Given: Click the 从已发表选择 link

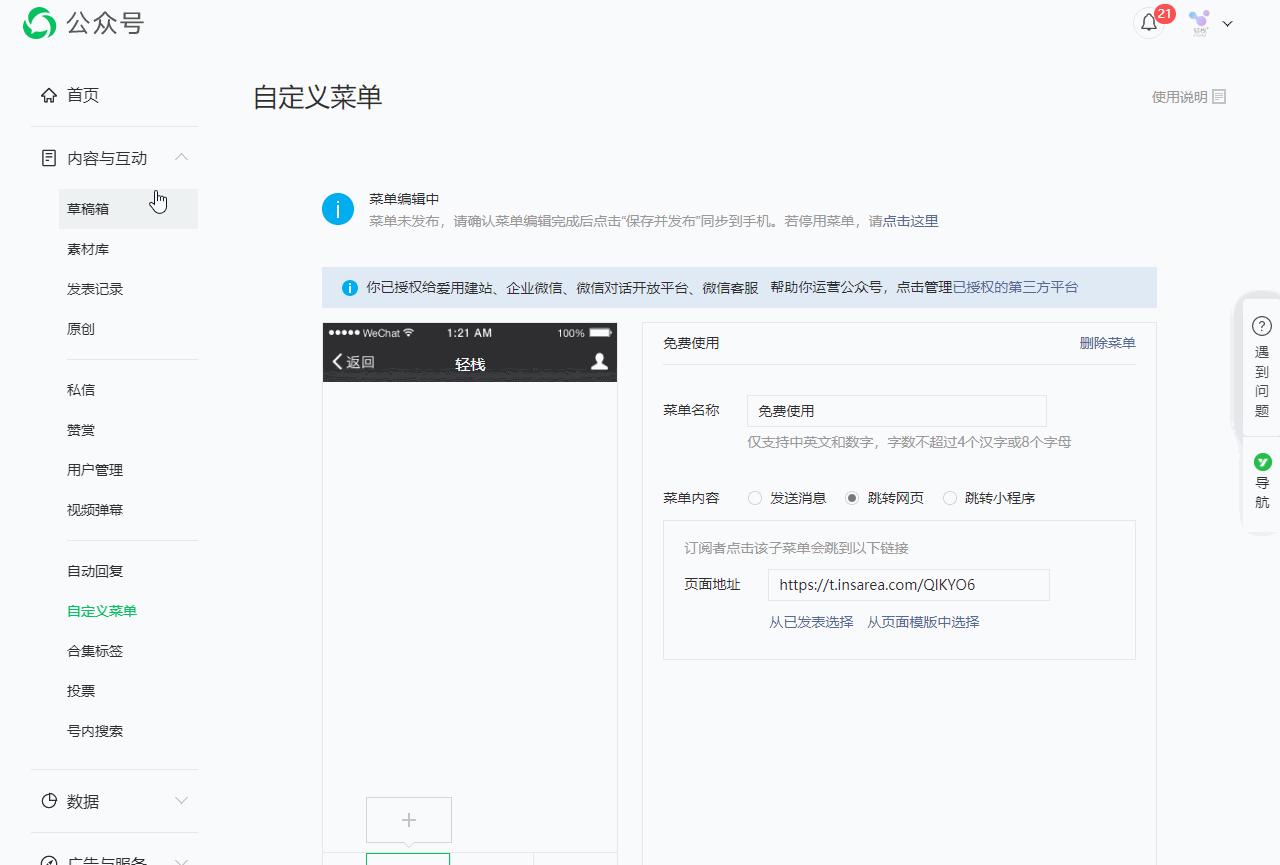Looking at the screenshot, I should (810, 621).
